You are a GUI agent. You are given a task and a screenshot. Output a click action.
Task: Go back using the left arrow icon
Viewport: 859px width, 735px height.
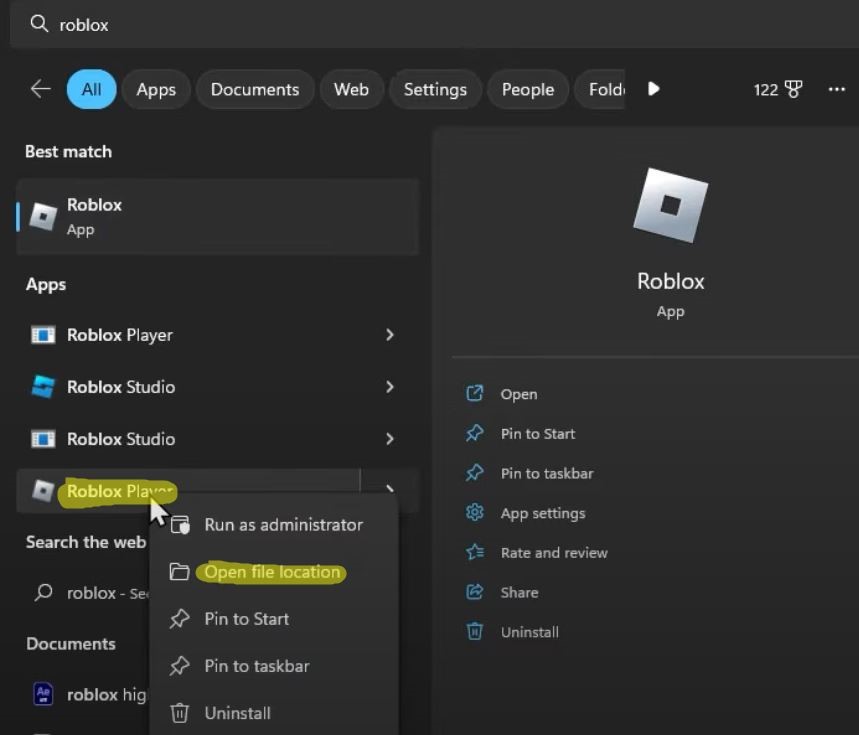(41, 89)
